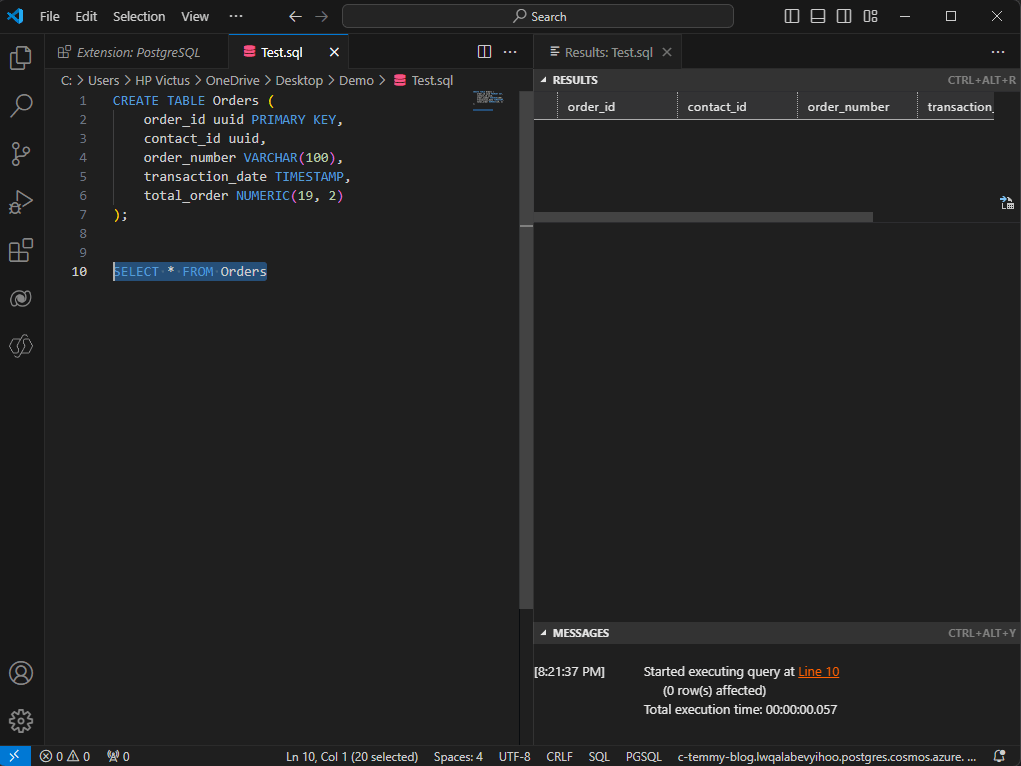Open the Extensions view
The height and width of the screenshot is (766, 1021).
click(21, 250)
